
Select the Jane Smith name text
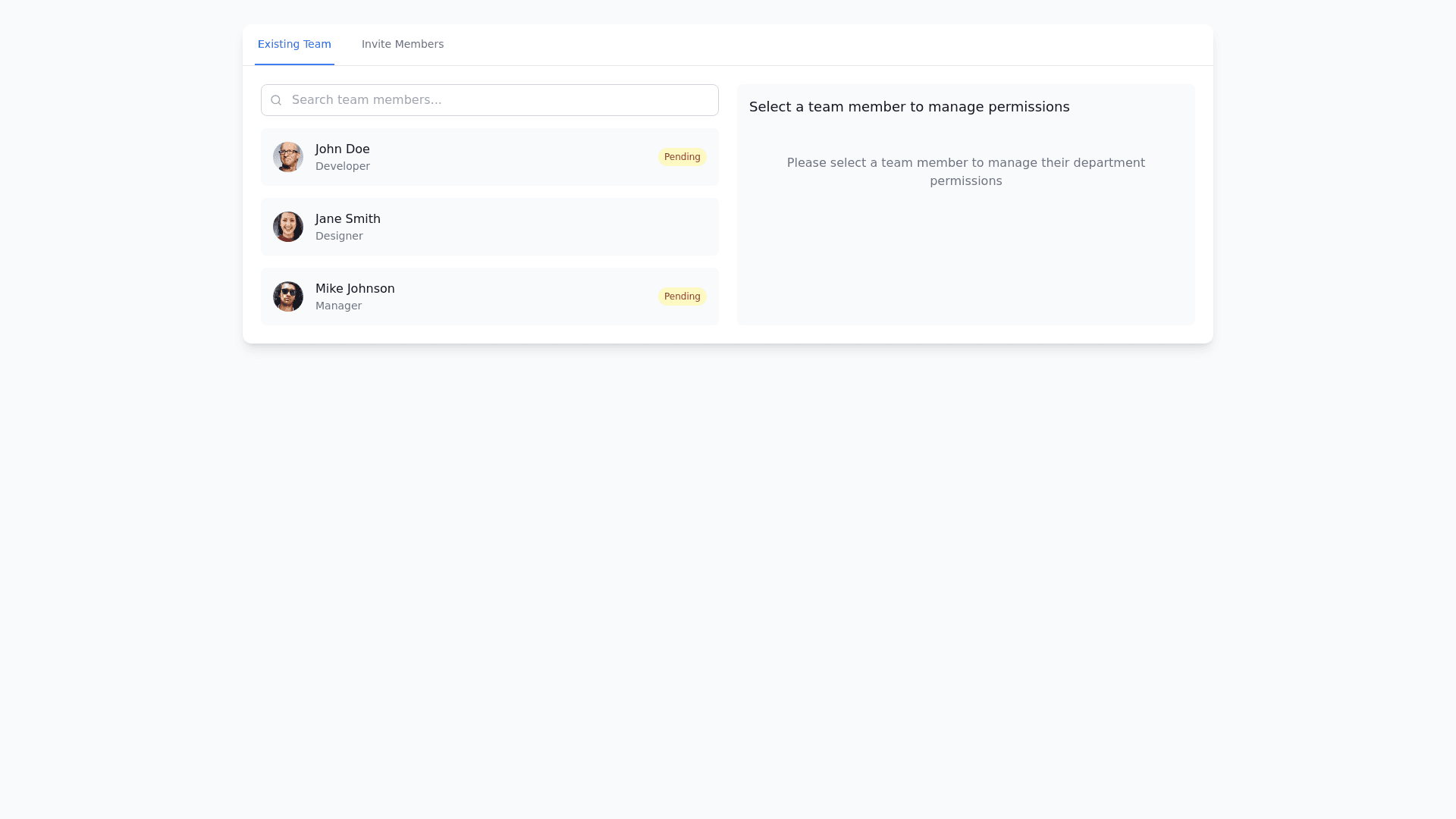coord(347,218)
